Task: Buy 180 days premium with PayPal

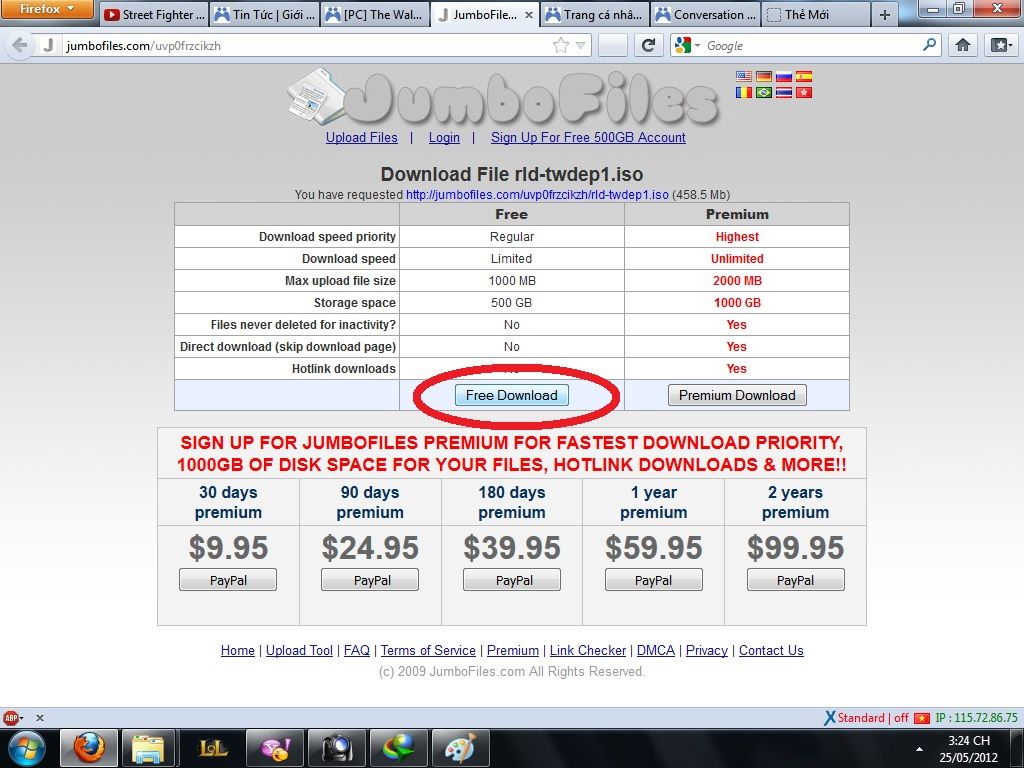Action: coord(511,580)
